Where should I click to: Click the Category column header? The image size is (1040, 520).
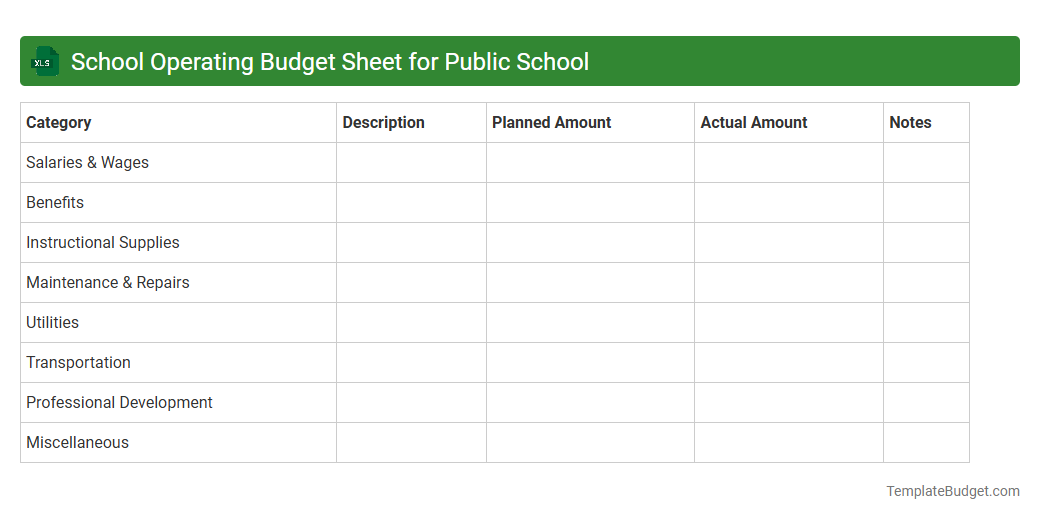pos(178,123)
